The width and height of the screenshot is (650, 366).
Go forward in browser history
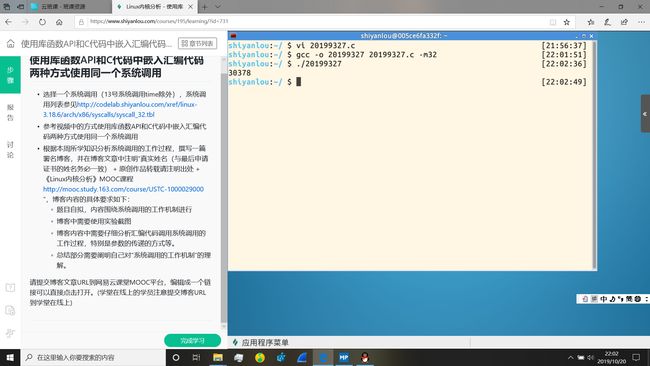pos(25,22)
